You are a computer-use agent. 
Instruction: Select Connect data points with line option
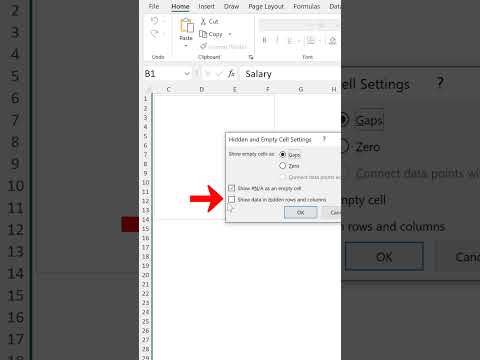(x=283, y=177)
